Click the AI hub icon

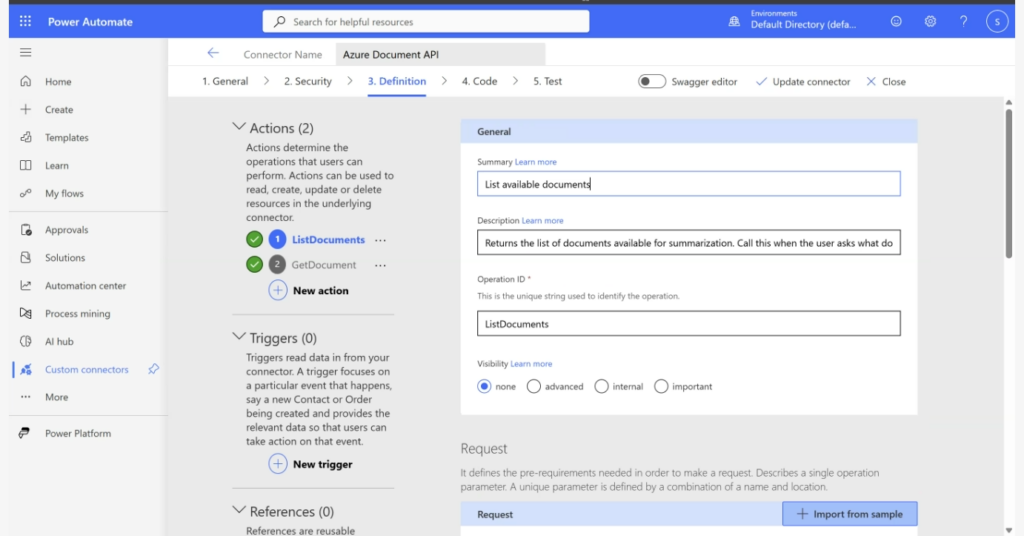point(25,341)
